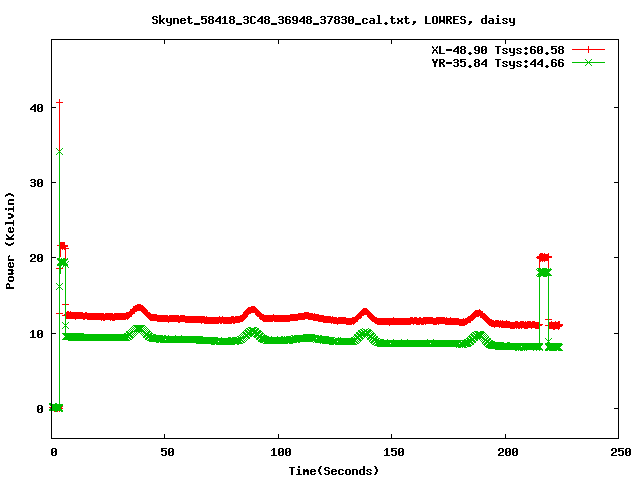Viewport: 640px width, 480px height.
Task: Click the plot title Skynet_58418_3C48 text
Action: point(333,20)
